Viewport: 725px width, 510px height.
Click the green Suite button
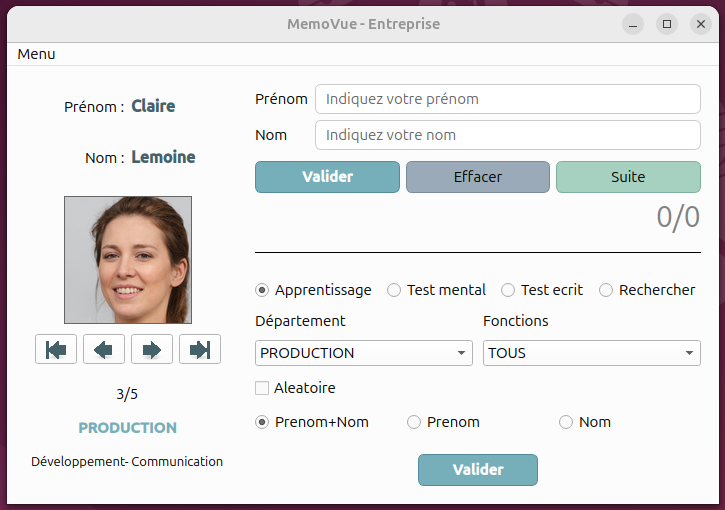(628, 177)
